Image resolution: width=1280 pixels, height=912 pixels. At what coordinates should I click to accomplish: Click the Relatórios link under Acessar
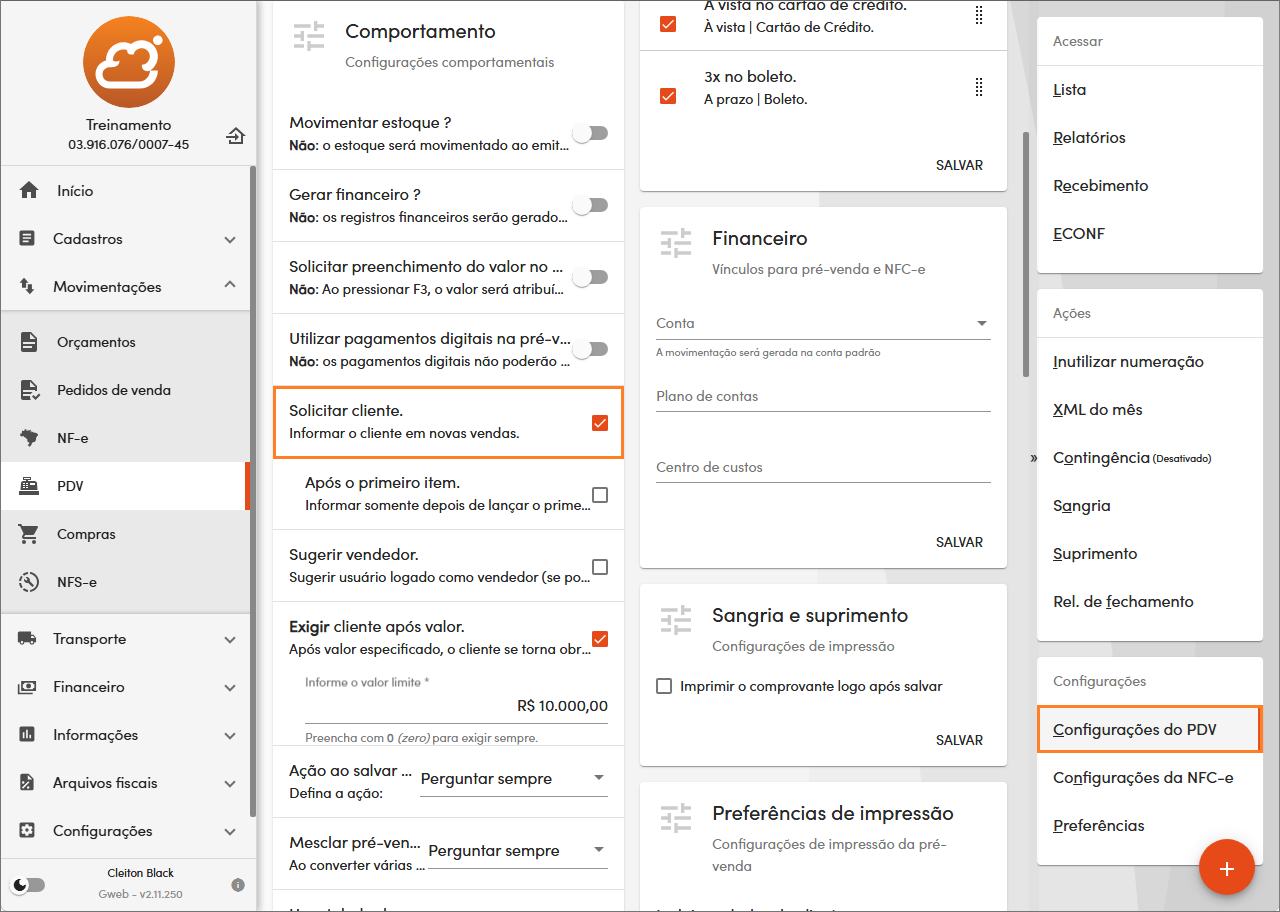1089,138
